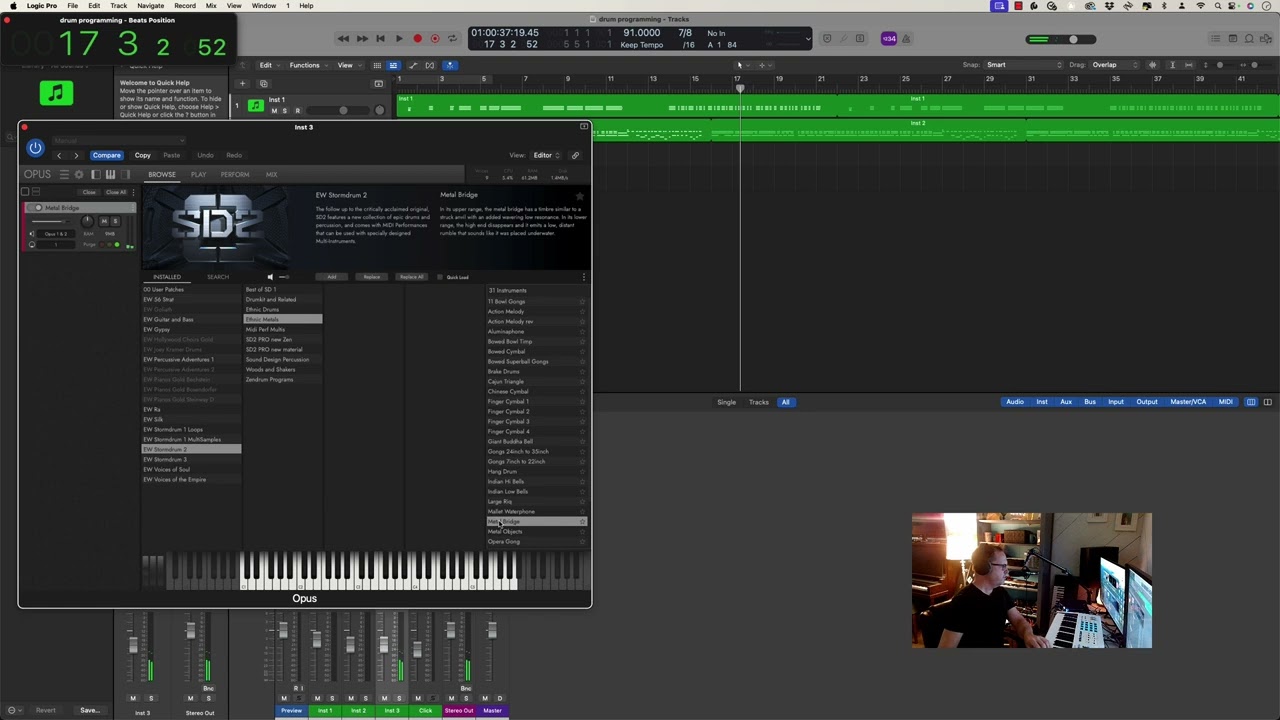1280x720 pixels.
Task: Open Opus settings gear
Action: pyautogui.click(x=79, y=174)
